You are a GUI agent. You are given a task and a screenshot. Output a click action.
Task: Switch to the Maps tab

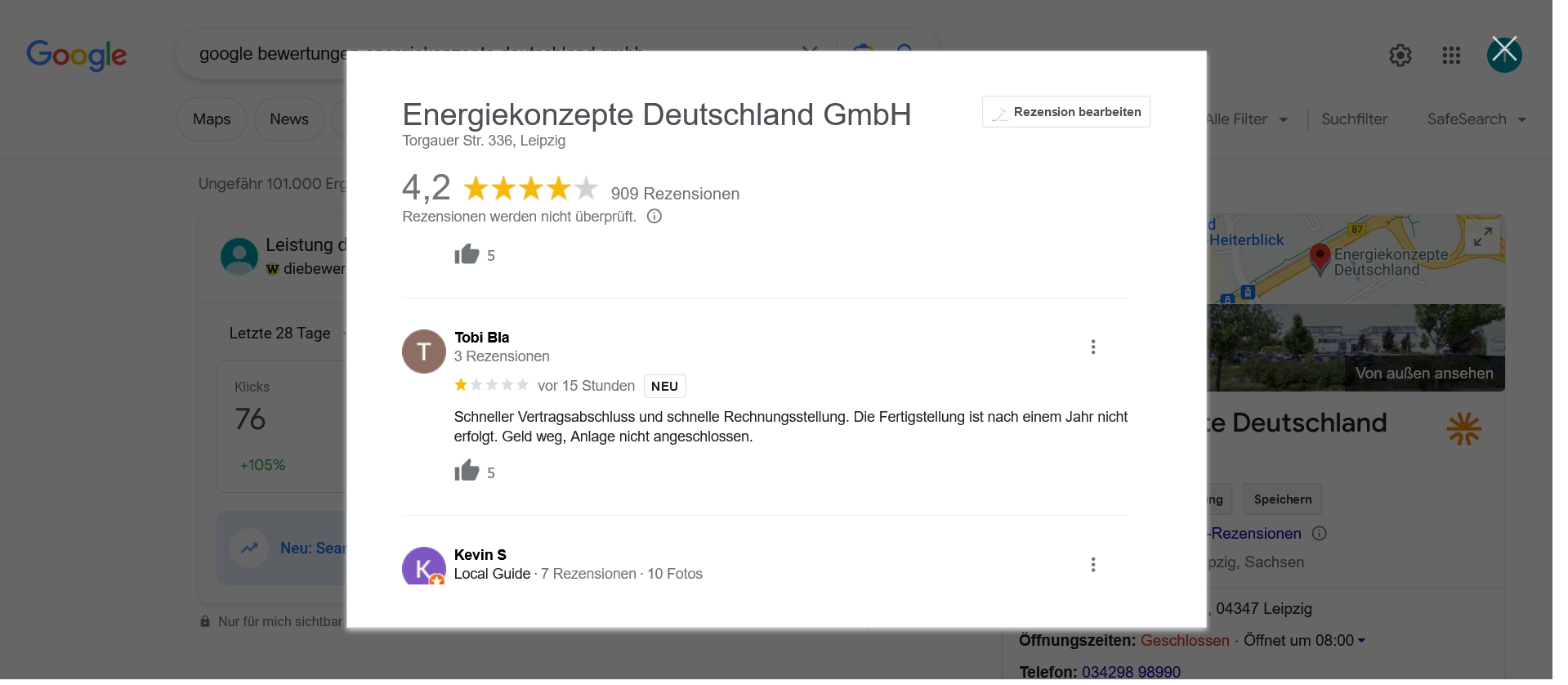pyautogui.click(x=212, y=119)
